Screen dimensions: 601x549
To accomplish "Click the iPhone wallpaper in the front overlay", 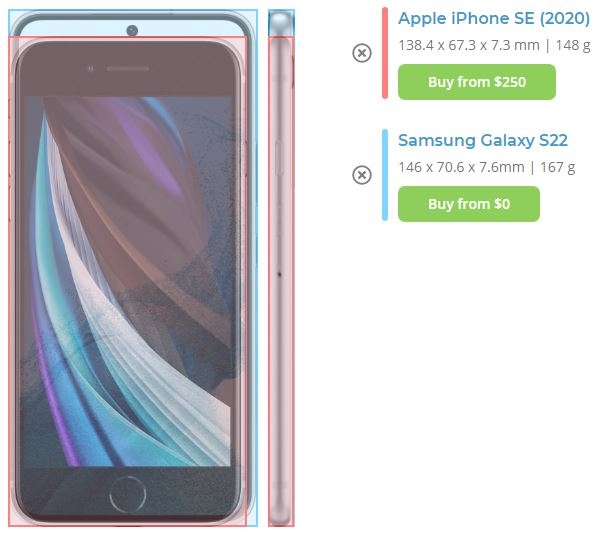I will [128, 282].
